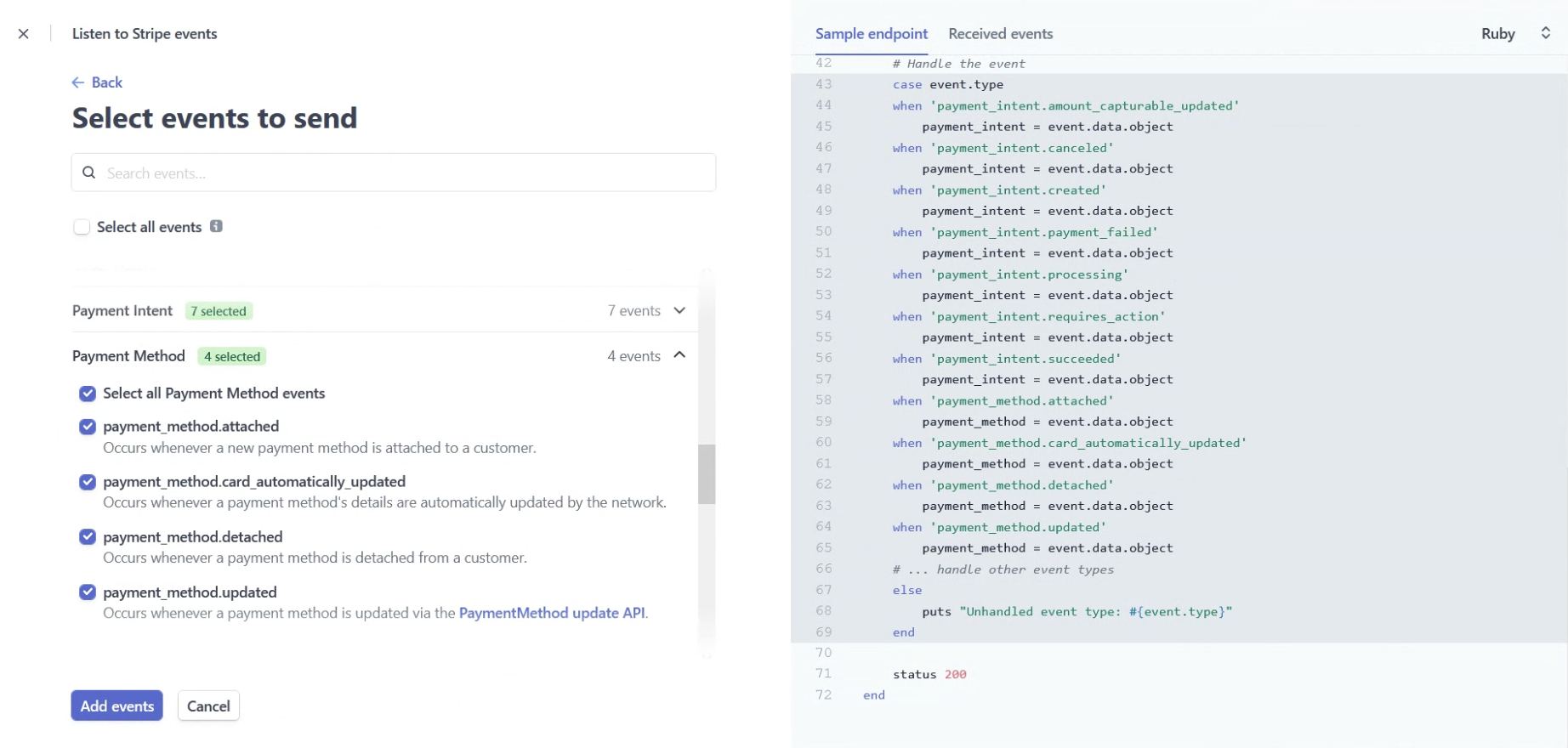Click code line 'payment_method.card_automatically_updated'
Image resolution: width=1568 pixels, height=748 pixels.
1070,443
